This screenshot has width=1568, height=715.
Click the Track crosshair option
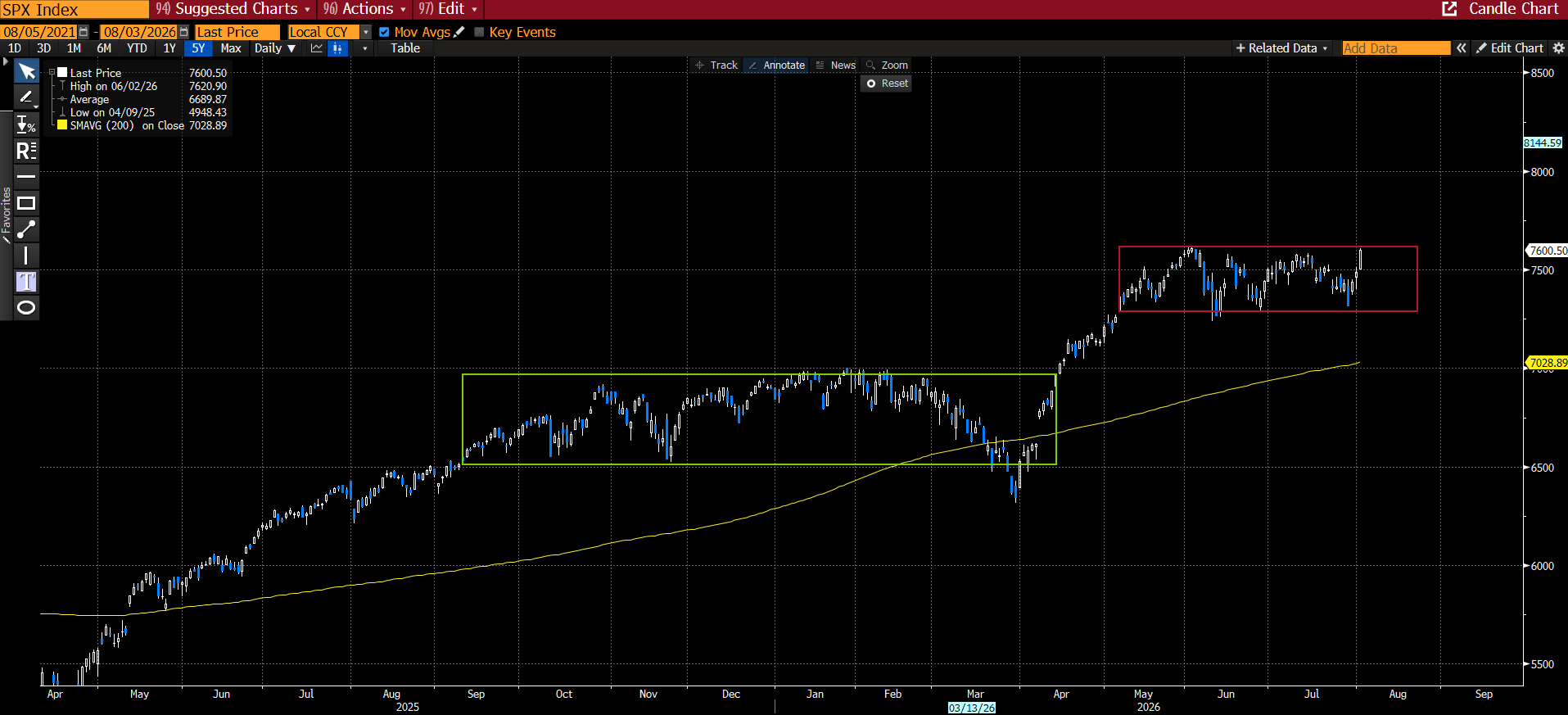[x=716, y=66]
